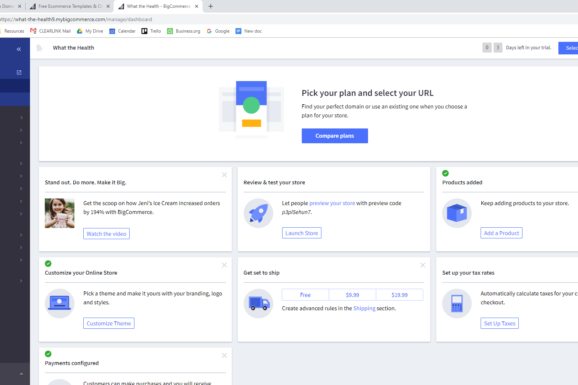The width and height of the screenshot is (578, 385).
Task: Open a new browser tab with plus icon
Action: [210, 6]
